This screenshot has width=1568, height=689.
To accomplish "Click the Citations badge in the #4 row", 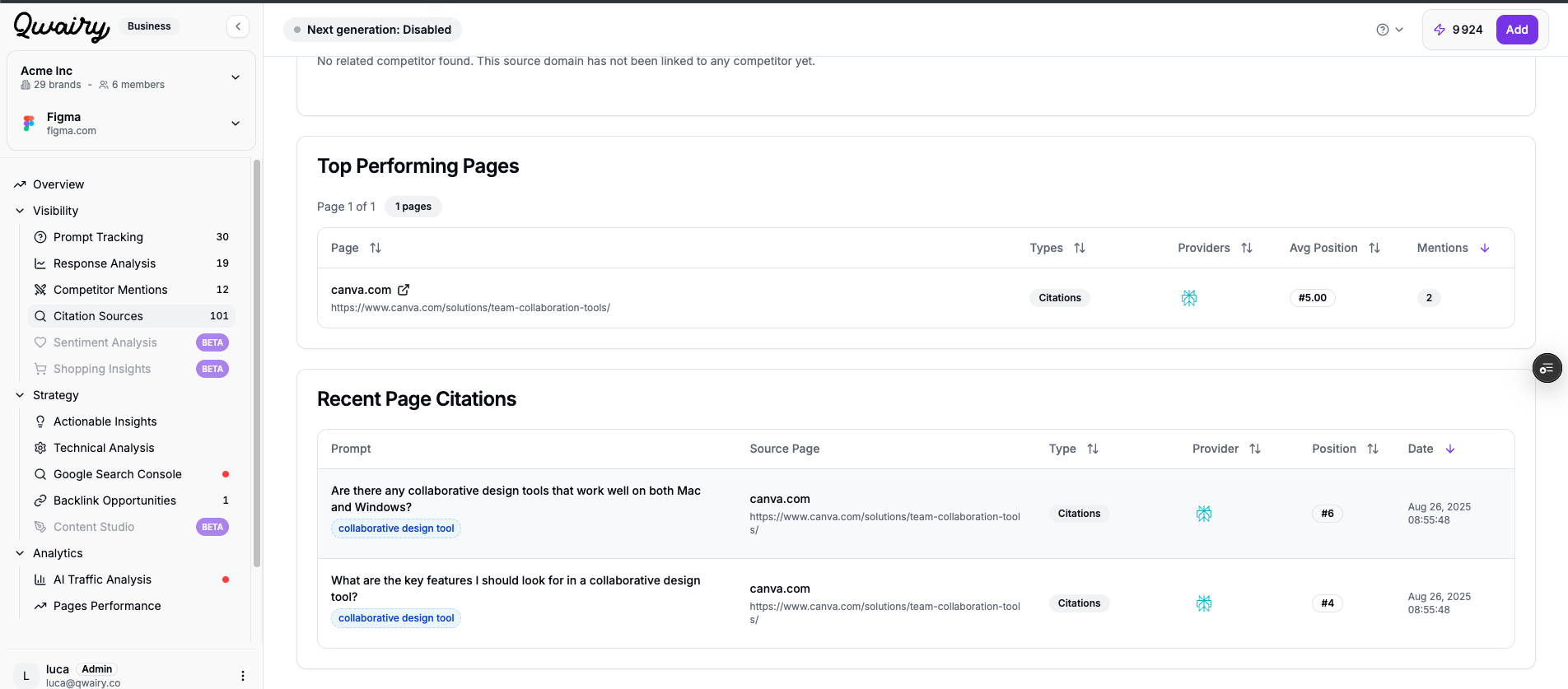I will click(1079, 603).
